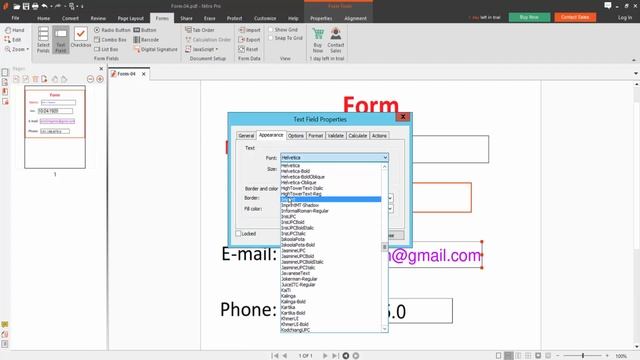The width and height of the screenshot is (640, 360).
Task: Import form data
Action: click(x=249, y=30)
